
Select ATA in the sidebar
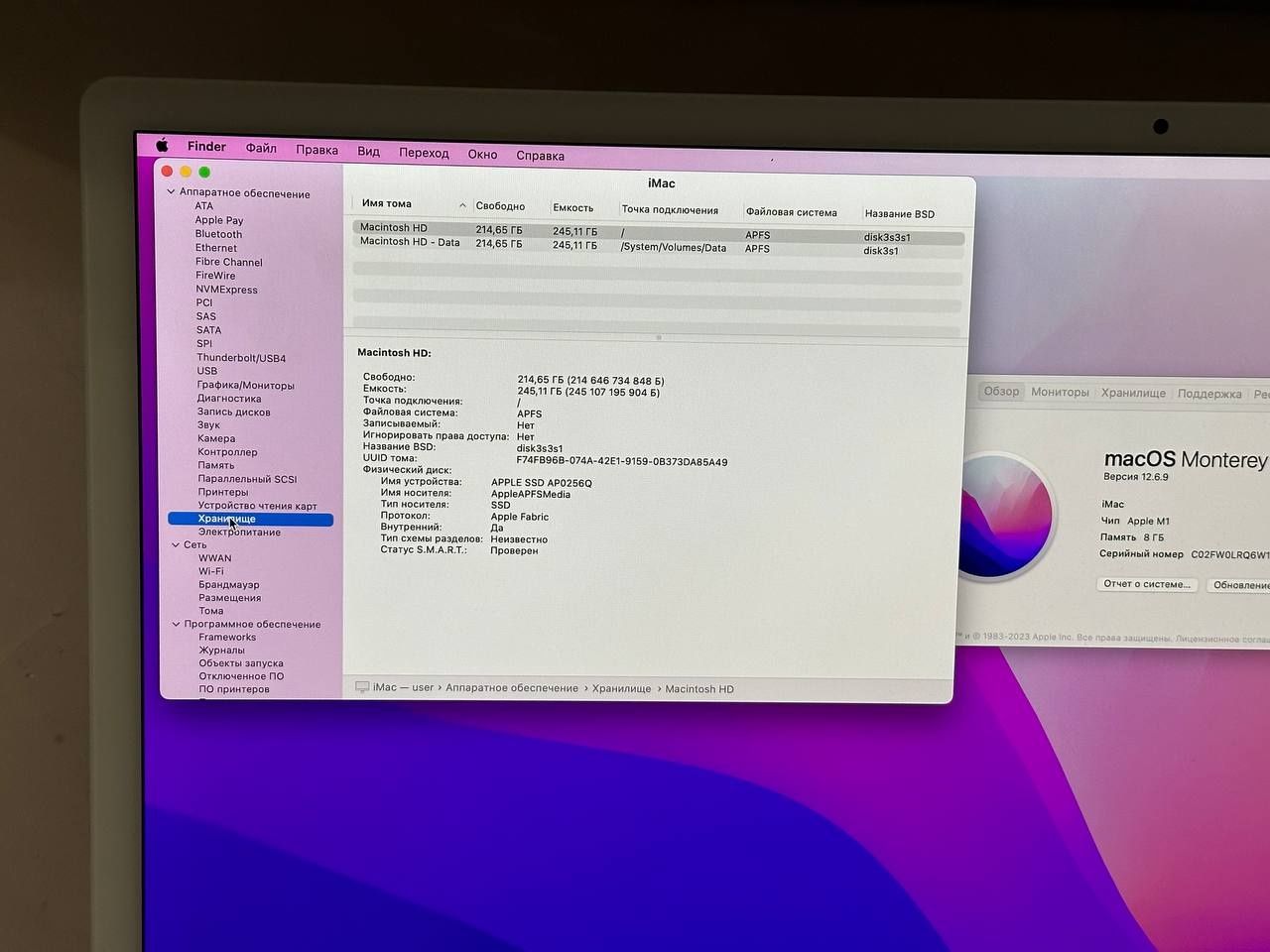(x=203, y=206)
